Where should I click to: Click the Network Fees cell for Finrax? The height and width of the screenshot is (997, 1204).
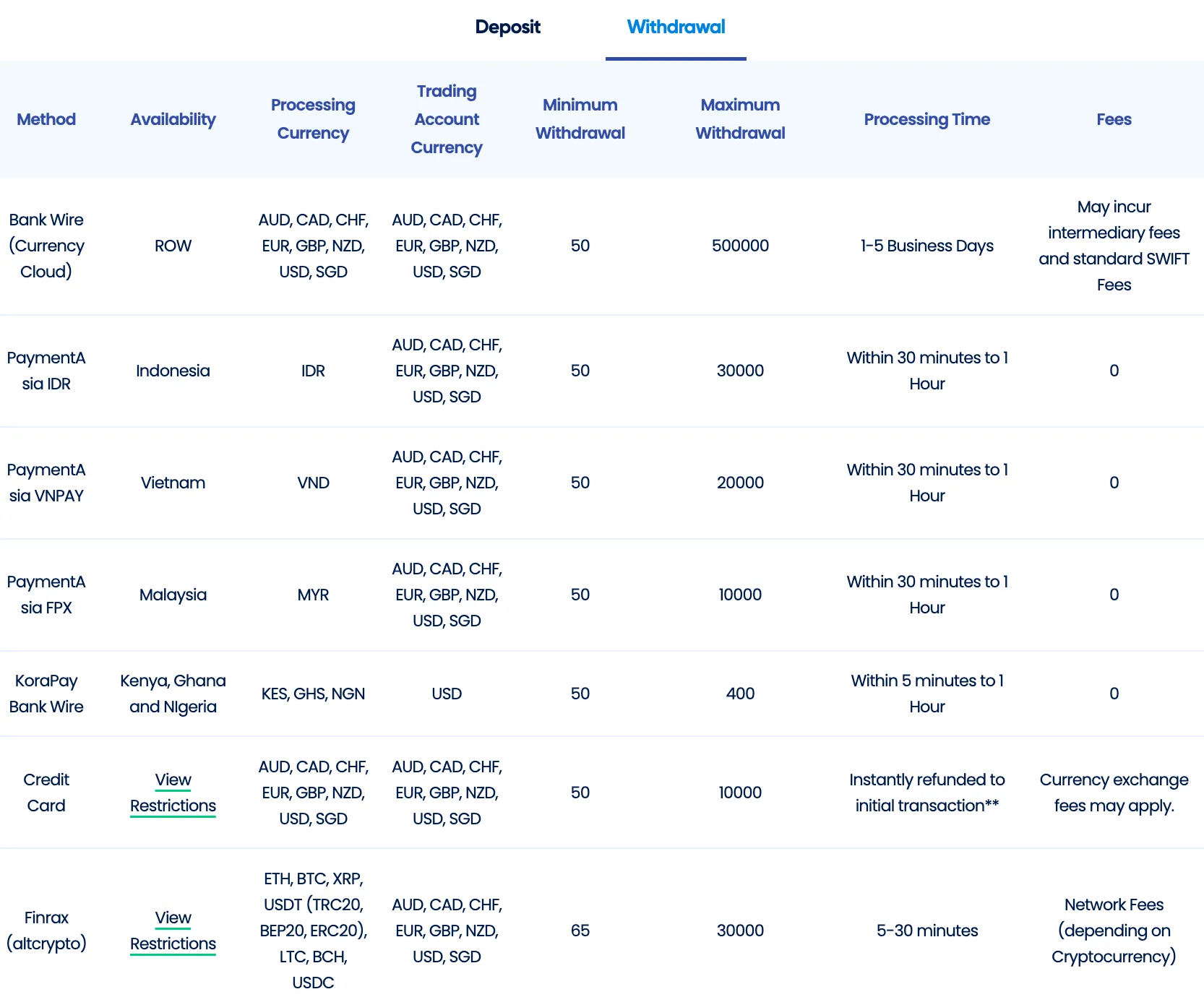tap(1114, 931)
